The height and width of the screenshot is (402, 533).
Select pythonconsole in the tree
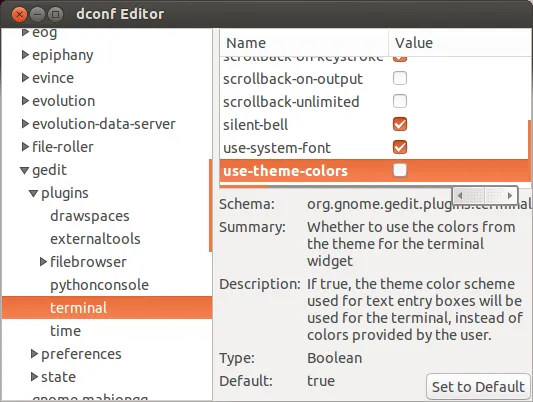pos(100,285)
